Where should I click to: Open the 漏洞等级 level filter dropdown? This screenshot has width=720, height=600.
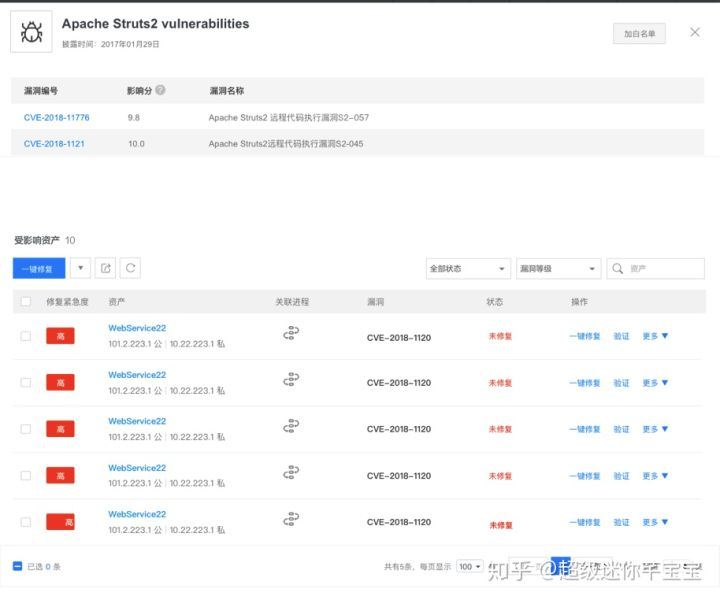tap(558, 269)
